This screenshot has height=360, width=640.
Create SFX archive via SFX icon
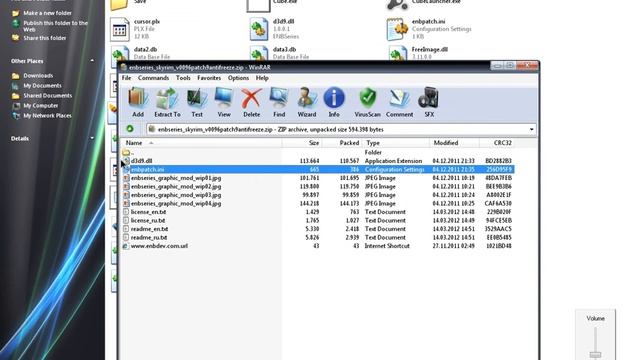429,98
